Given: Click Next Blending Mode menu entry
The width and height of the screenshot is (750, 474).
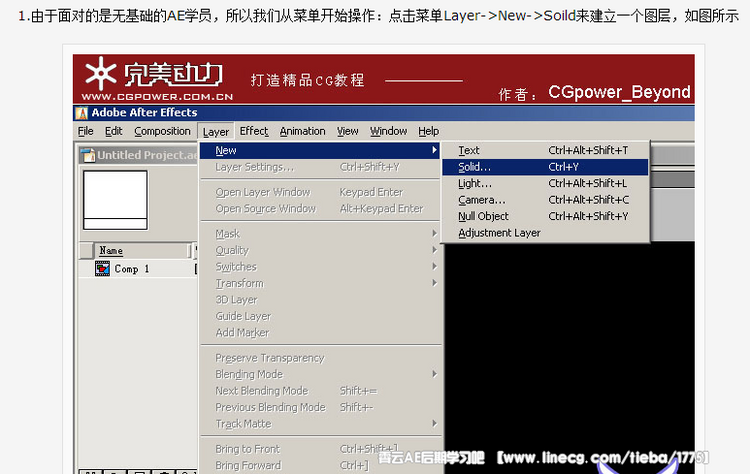Looking at the screenshot, I should click(320, 391).
